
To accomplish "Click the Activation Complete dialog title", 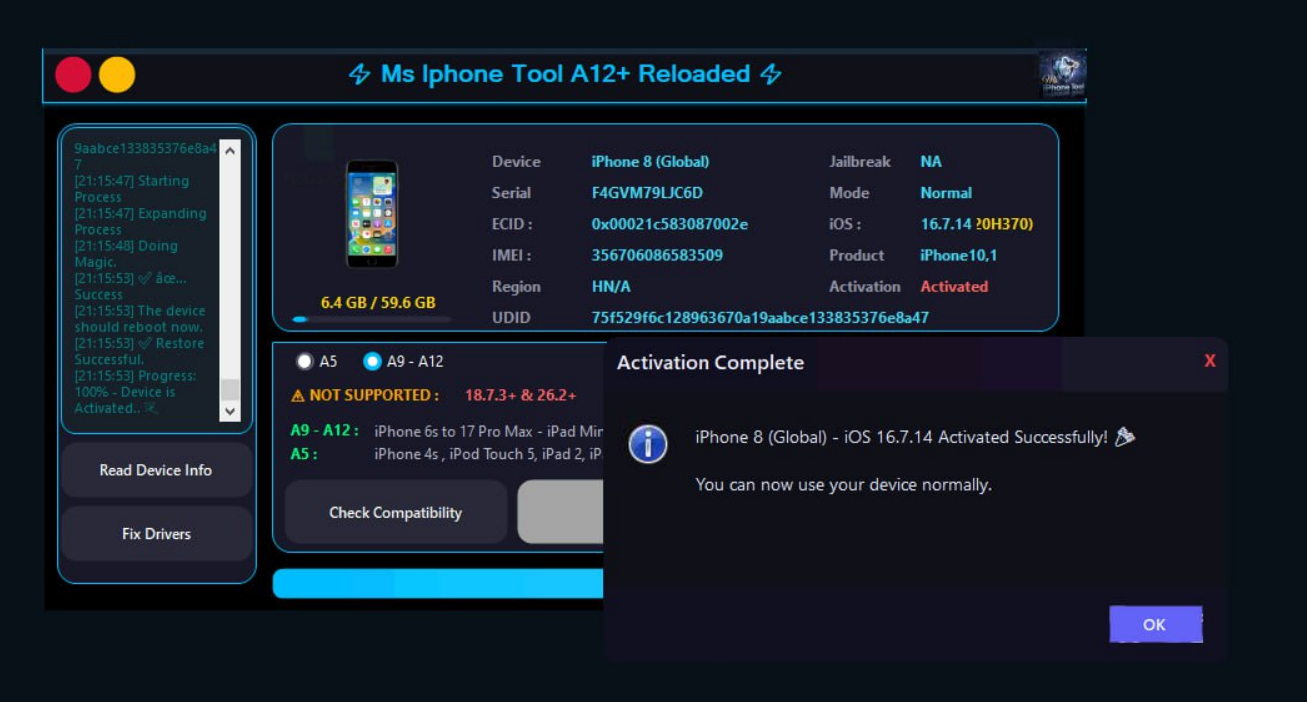I will 710,362.
